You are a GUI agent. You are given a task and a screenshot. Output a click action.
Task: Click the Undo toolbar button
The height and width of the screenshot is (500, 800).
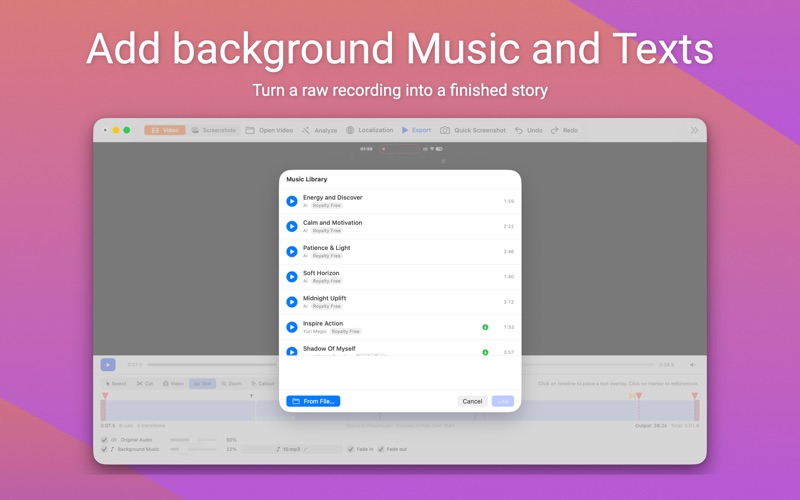529,130
